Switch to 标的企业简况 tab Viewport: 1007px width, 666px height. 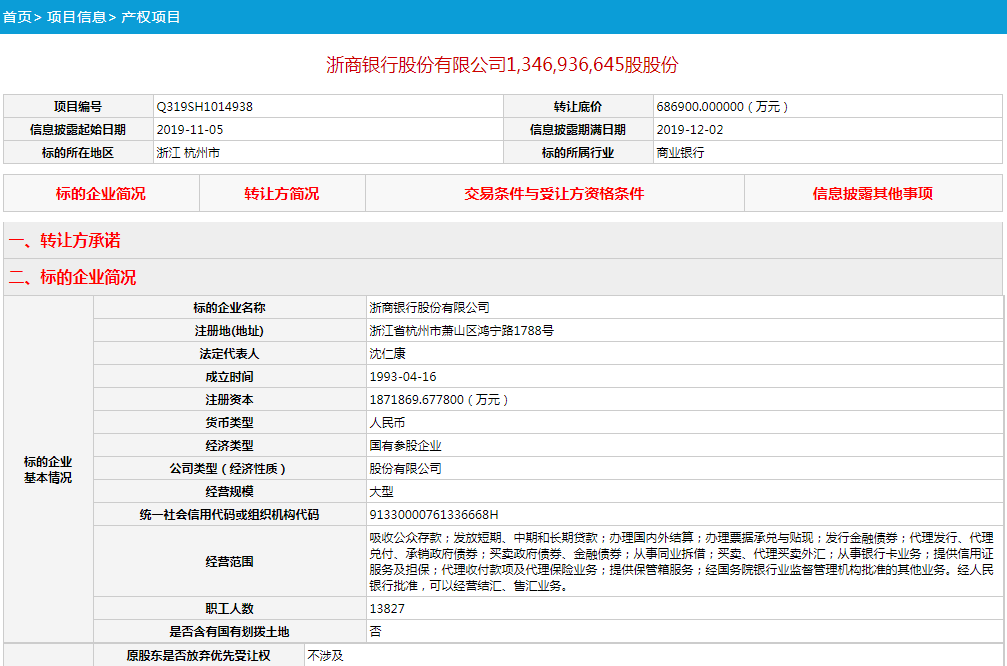point(101,193)
